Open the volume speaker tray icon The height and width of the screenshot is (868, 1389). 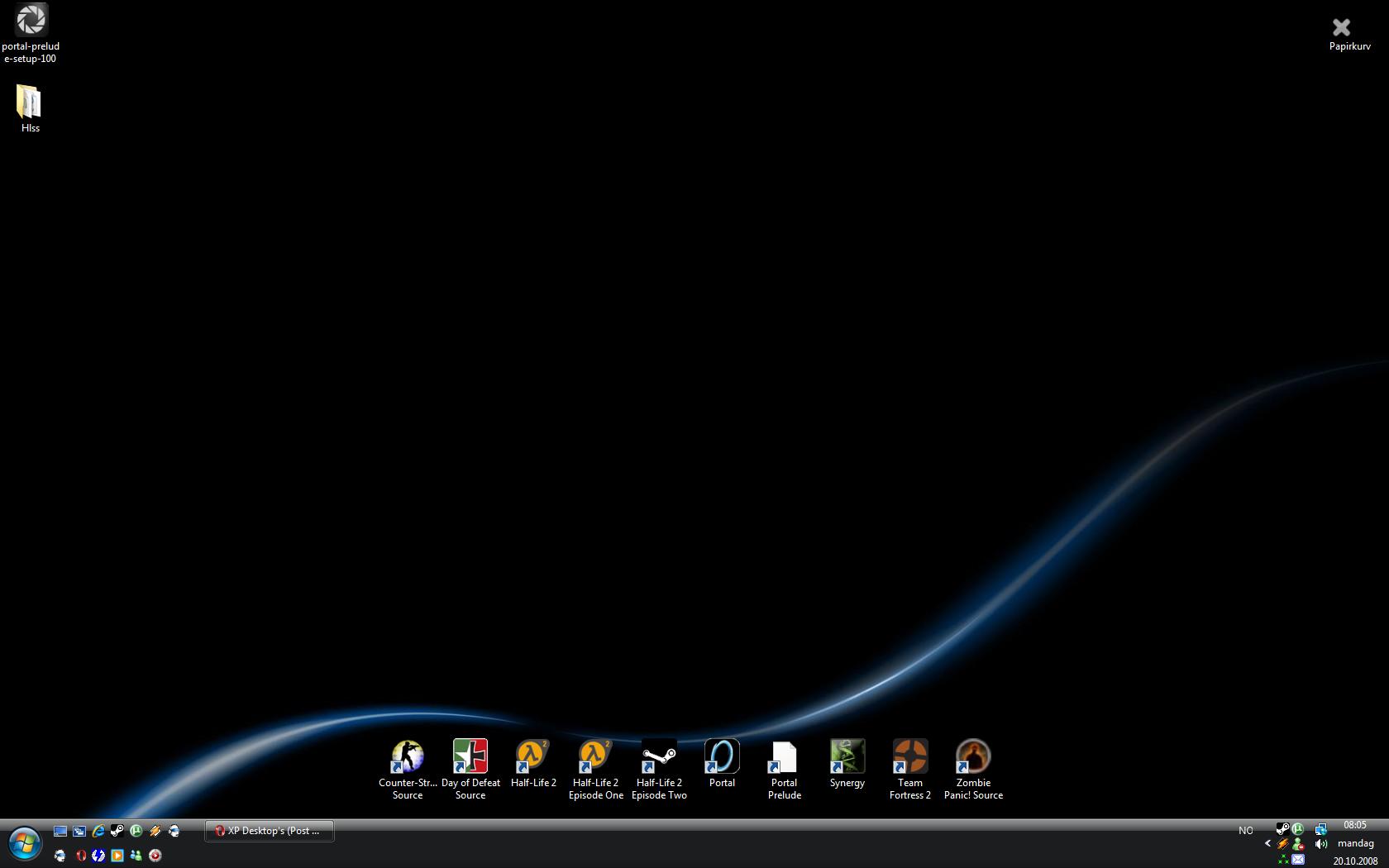1321,844
